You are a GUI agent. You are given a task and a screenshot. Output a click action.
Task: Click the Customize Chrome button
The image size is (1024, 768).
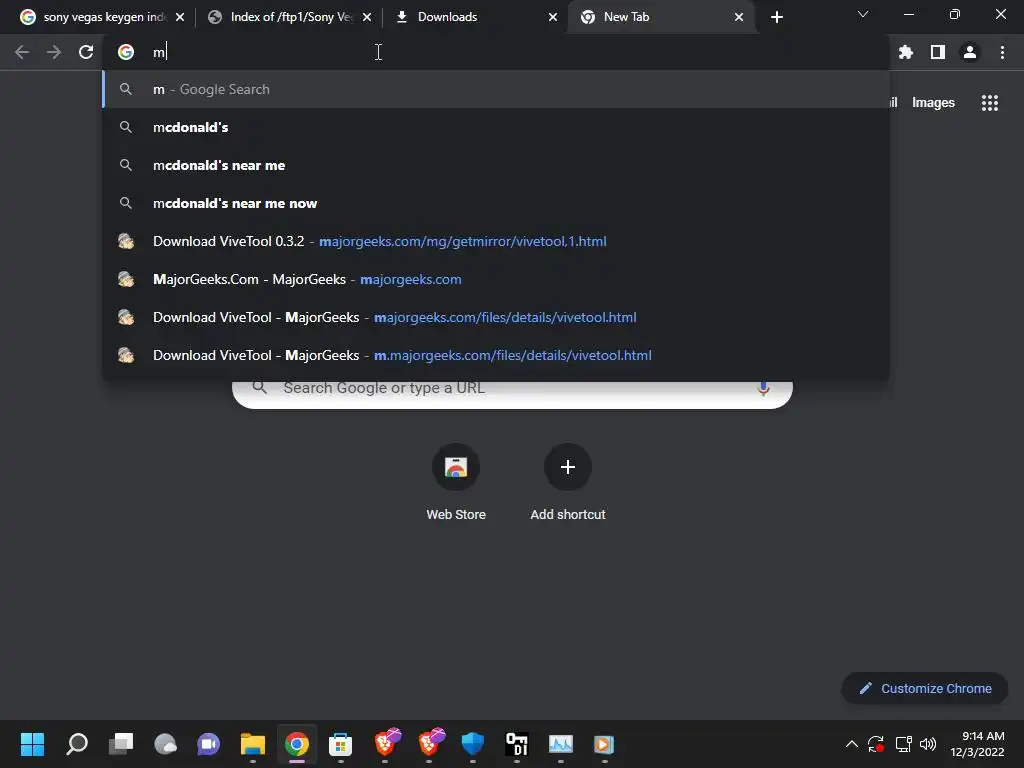tap(925, 688)
